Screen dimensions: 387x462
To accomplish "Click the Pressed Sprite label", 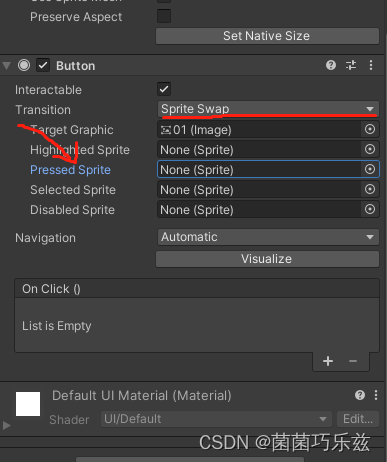I will 70,170.
